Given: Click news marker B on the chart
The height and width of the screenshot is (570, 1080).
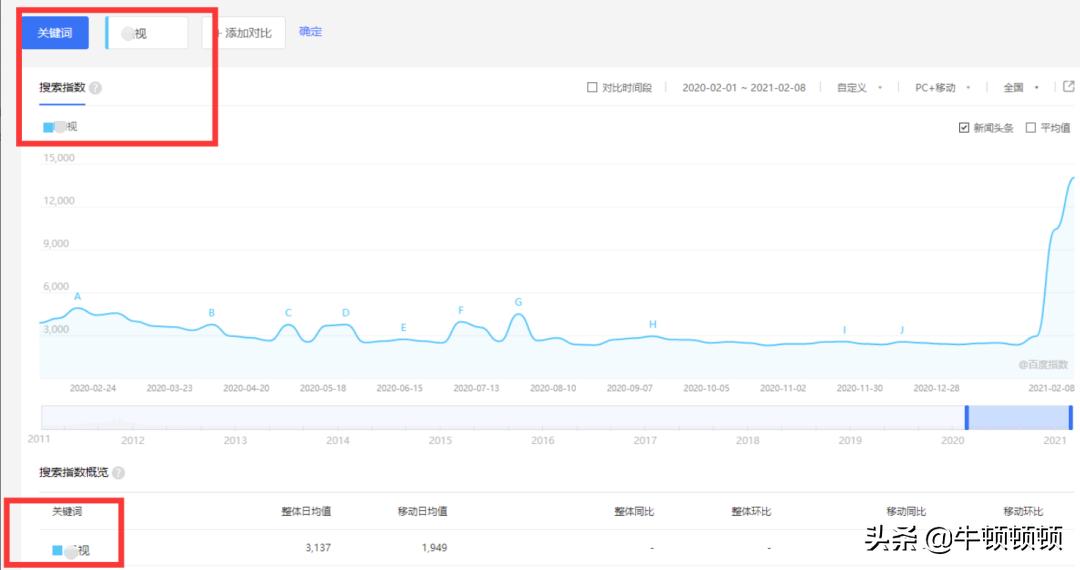Looking at the screenshot, I should (211, 313).
